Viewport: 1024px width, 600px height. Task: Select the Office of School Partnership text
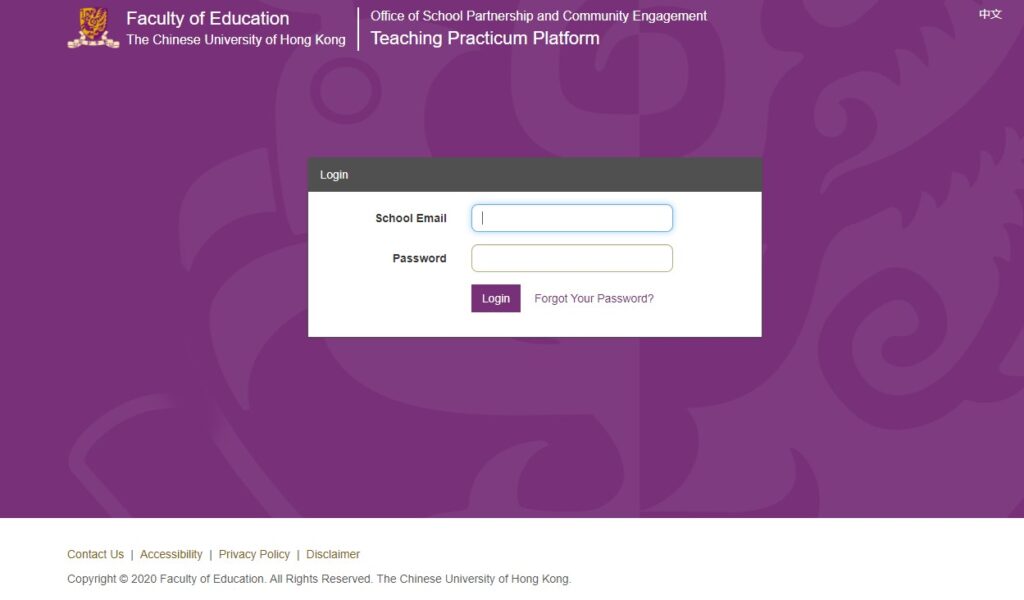tap(538, 16)
